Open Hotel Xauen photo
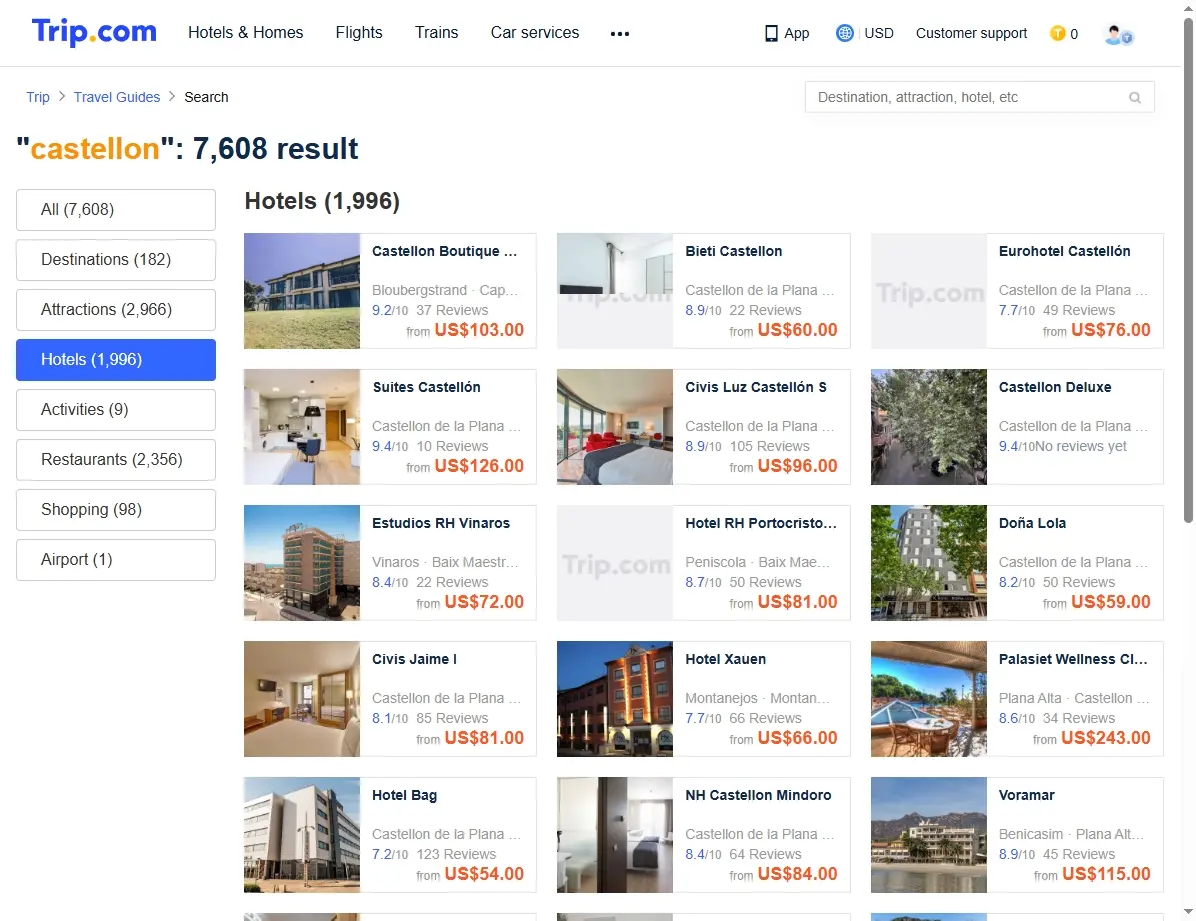Viewport: 1196px width, 921px height. coord(615,699)
